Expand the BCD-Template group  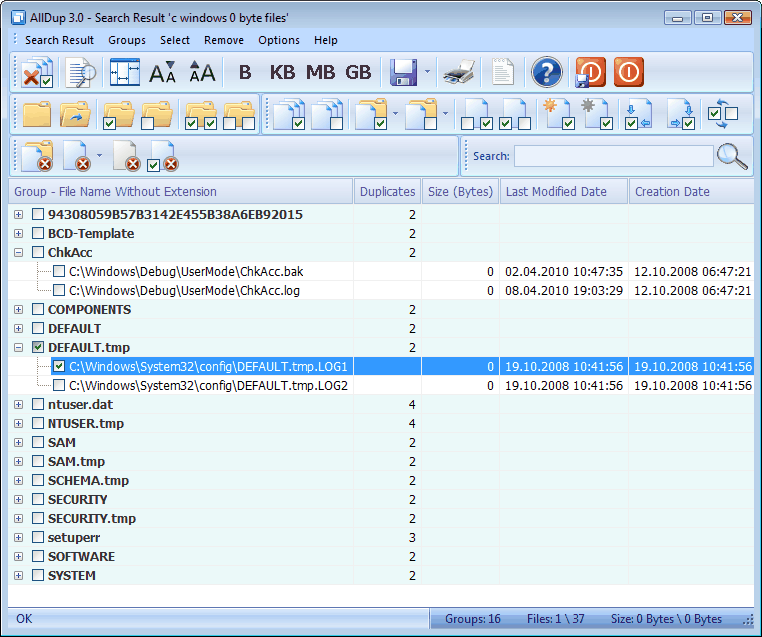point(18,233)
